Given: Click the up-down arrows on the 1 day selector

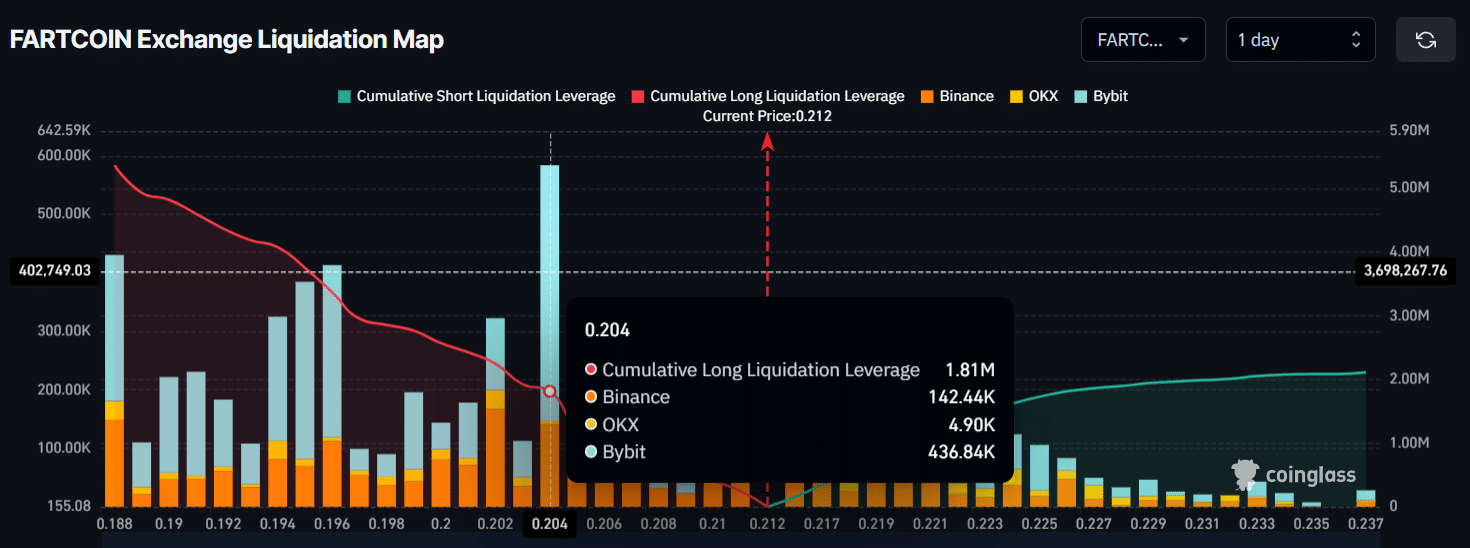Looking at the screenshot, I should tap(1356, 40).
